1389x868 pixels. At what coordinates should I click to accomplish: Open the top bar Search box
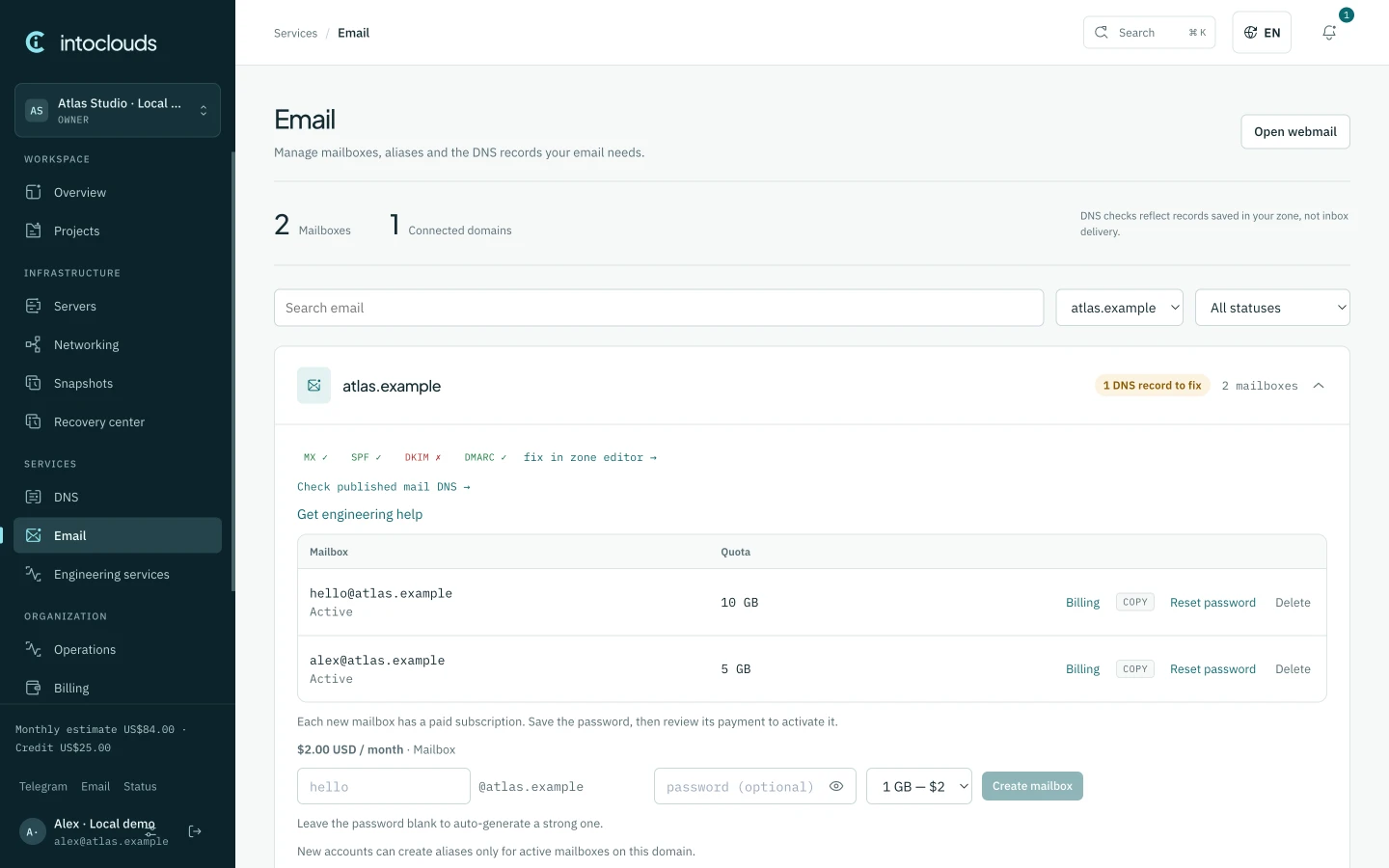[1150, 33]
